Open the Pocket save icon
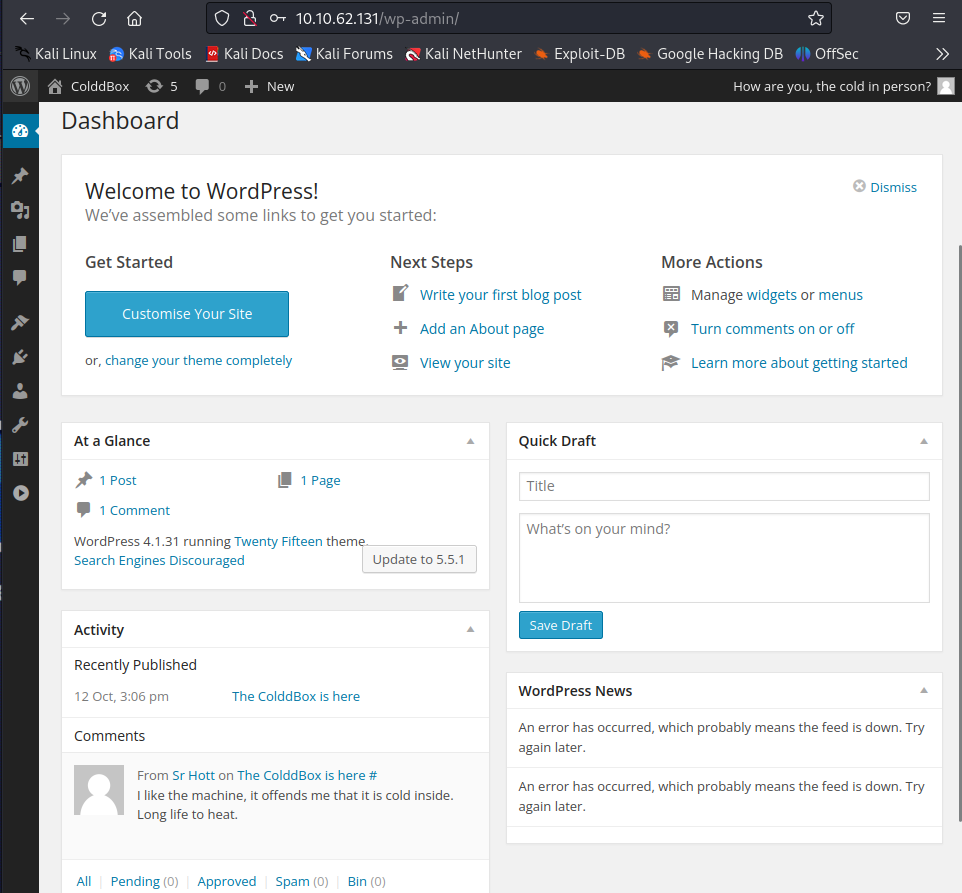Image resolution: width=962 pixels, height=893 pixels. point(902,18)
